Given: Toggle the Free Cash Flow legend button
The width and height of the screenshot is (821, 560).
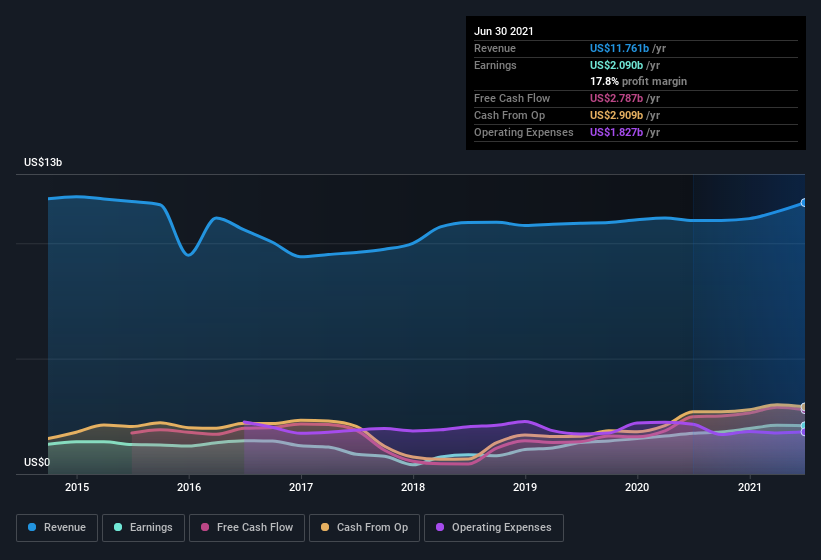Looking at the screenshot, I should click(x=247, y=528).
